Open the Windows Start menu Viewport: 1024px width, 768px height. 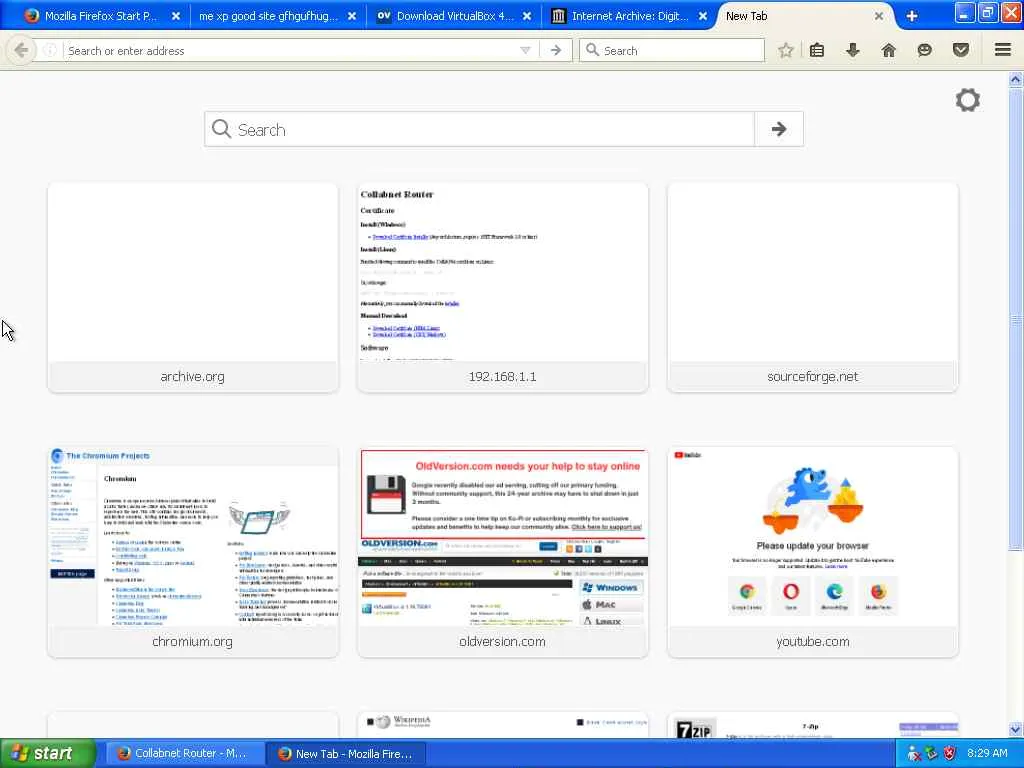pyautogui.click(x=46, y=753)
